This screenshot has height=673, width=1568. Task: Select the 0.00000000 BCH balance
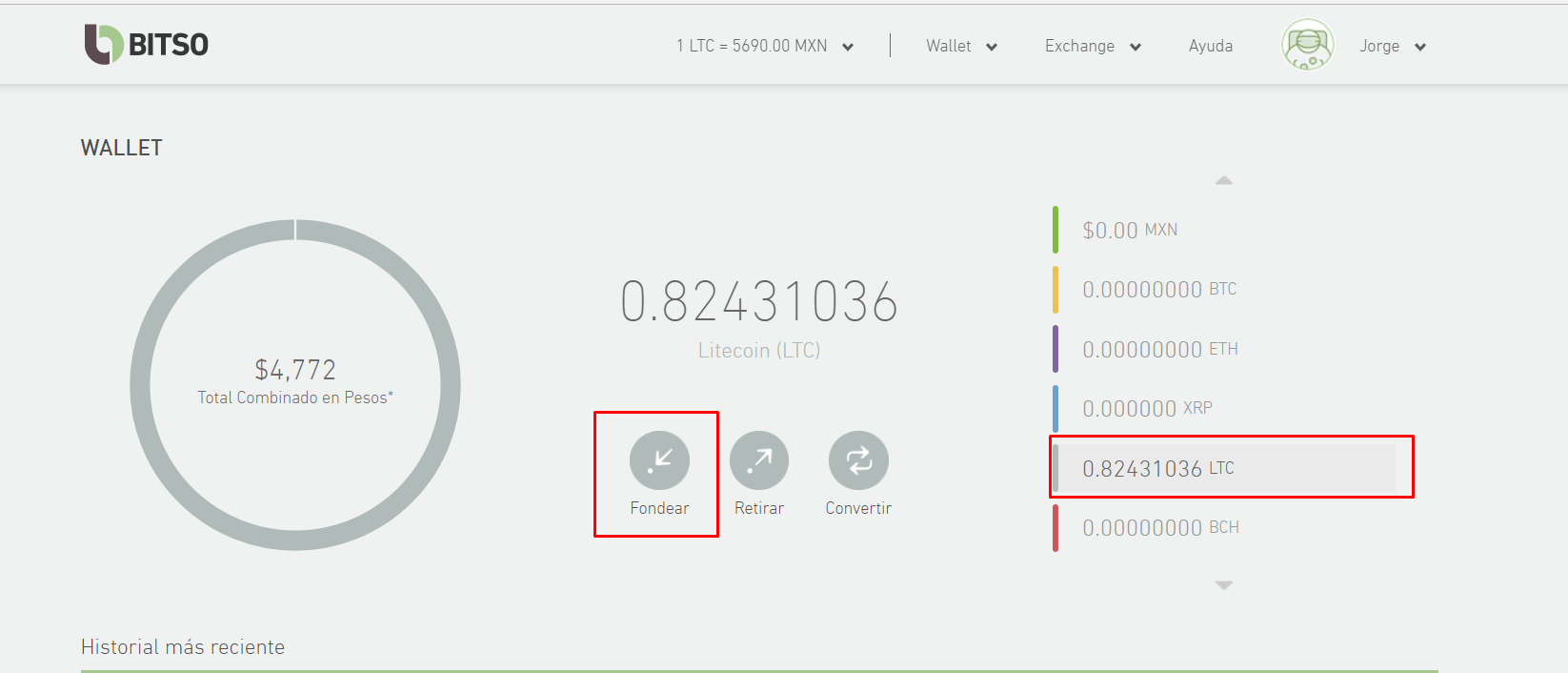pos(1224,527)
